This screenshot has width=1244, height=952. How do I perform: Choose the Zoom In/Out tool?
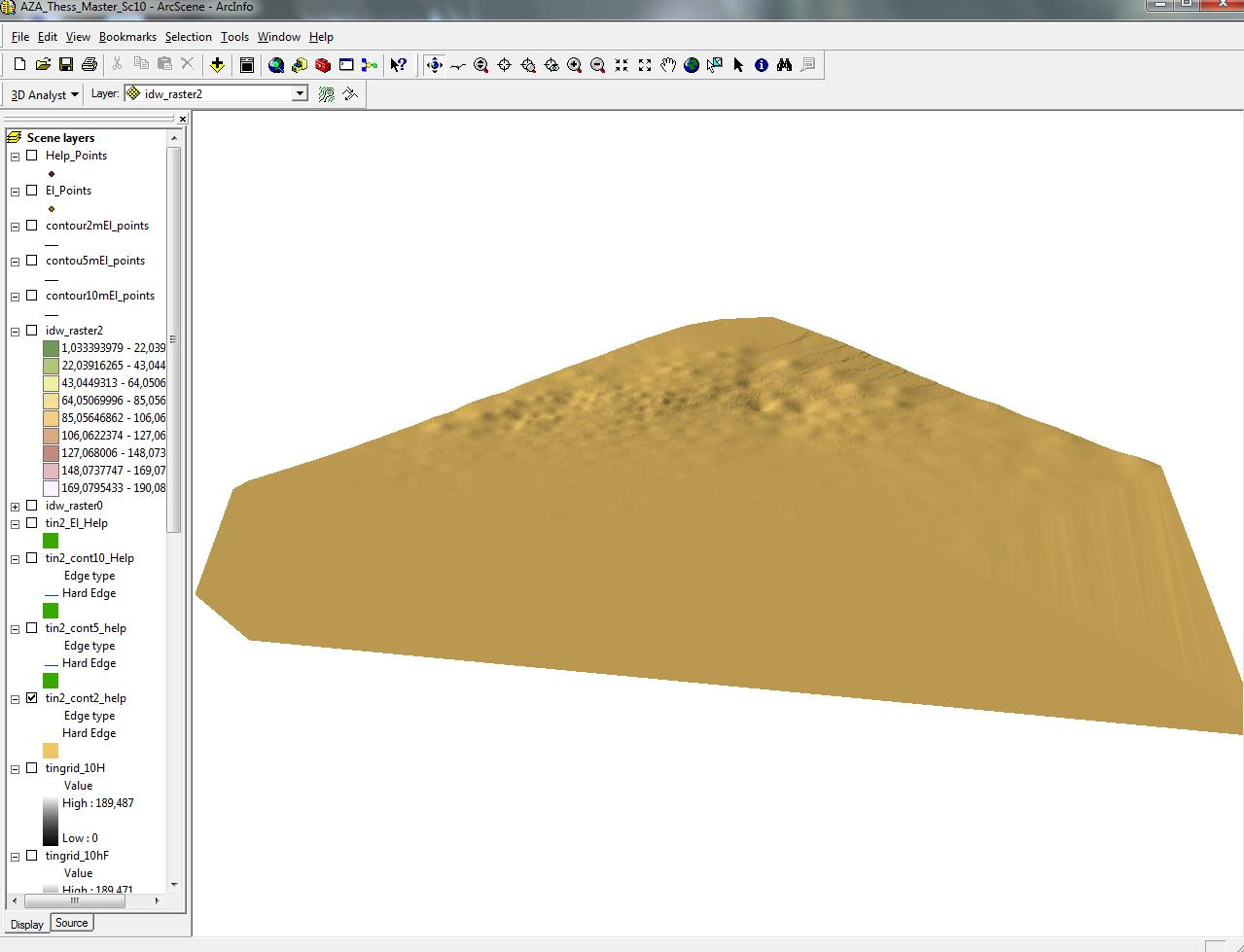(481, 65)
